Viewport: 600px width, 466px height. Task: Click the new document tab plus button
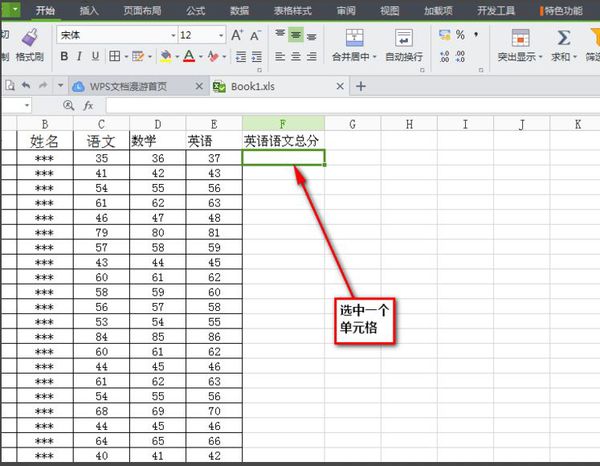point(360,86)
